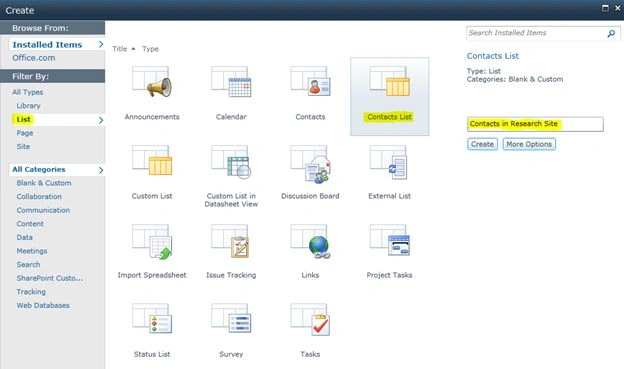This screenshot has width=624, height=369.
Task: Choose the Custom List template icon
Action: coord(152,161)
